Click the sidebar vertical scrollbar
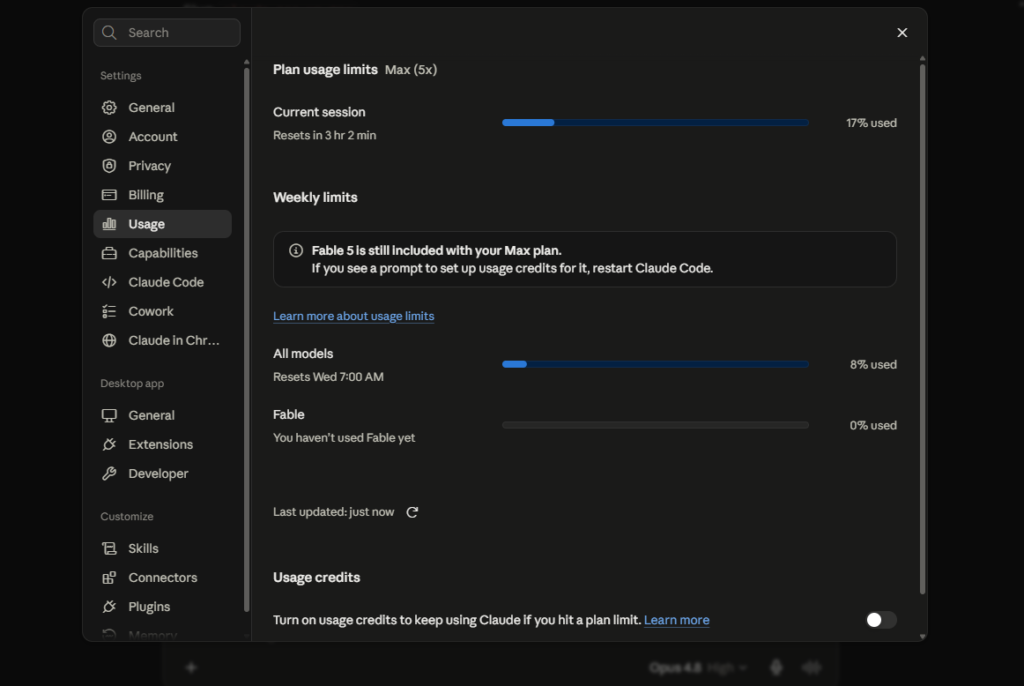 pos(246,340)
